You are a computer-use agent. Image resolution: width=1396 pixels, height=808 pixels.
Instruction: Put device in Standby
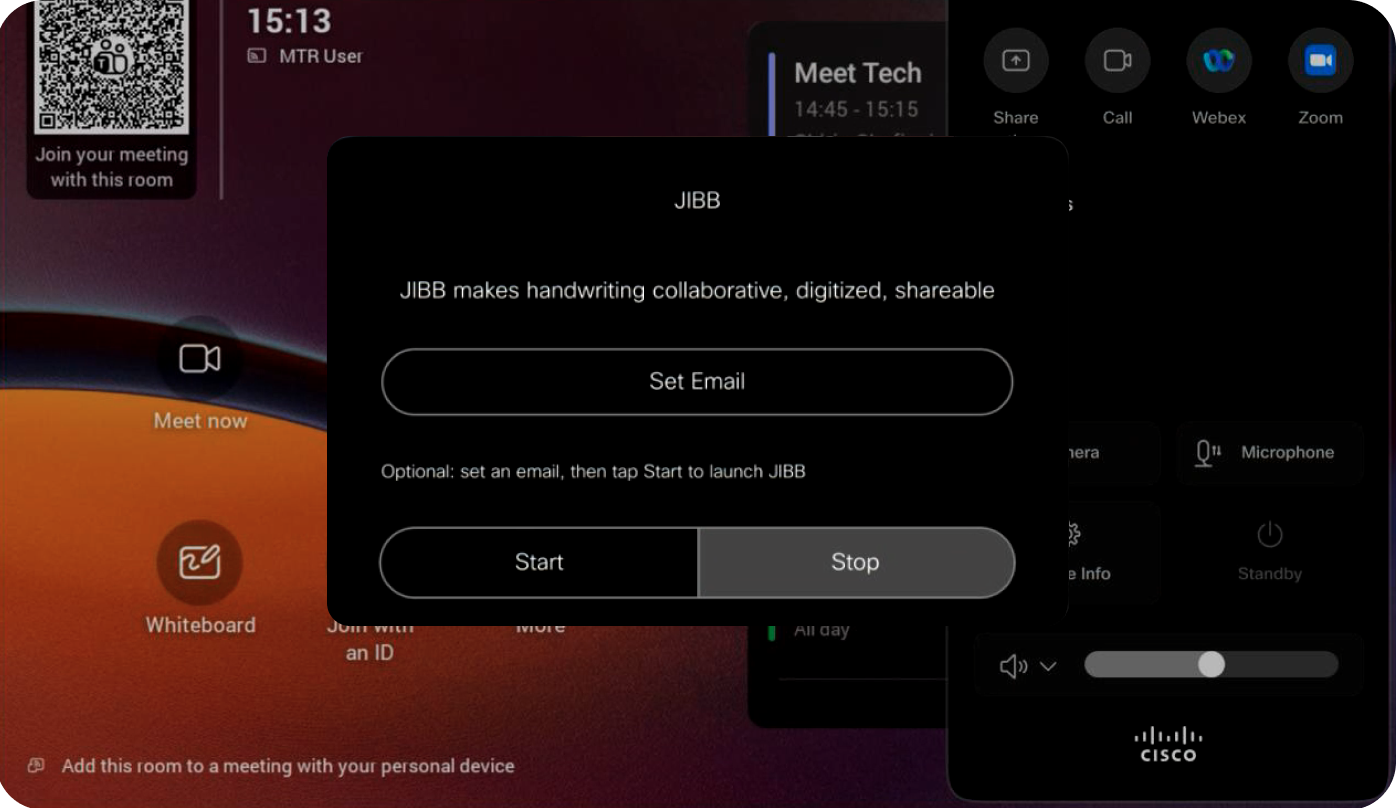click(x=1270, y=550)
